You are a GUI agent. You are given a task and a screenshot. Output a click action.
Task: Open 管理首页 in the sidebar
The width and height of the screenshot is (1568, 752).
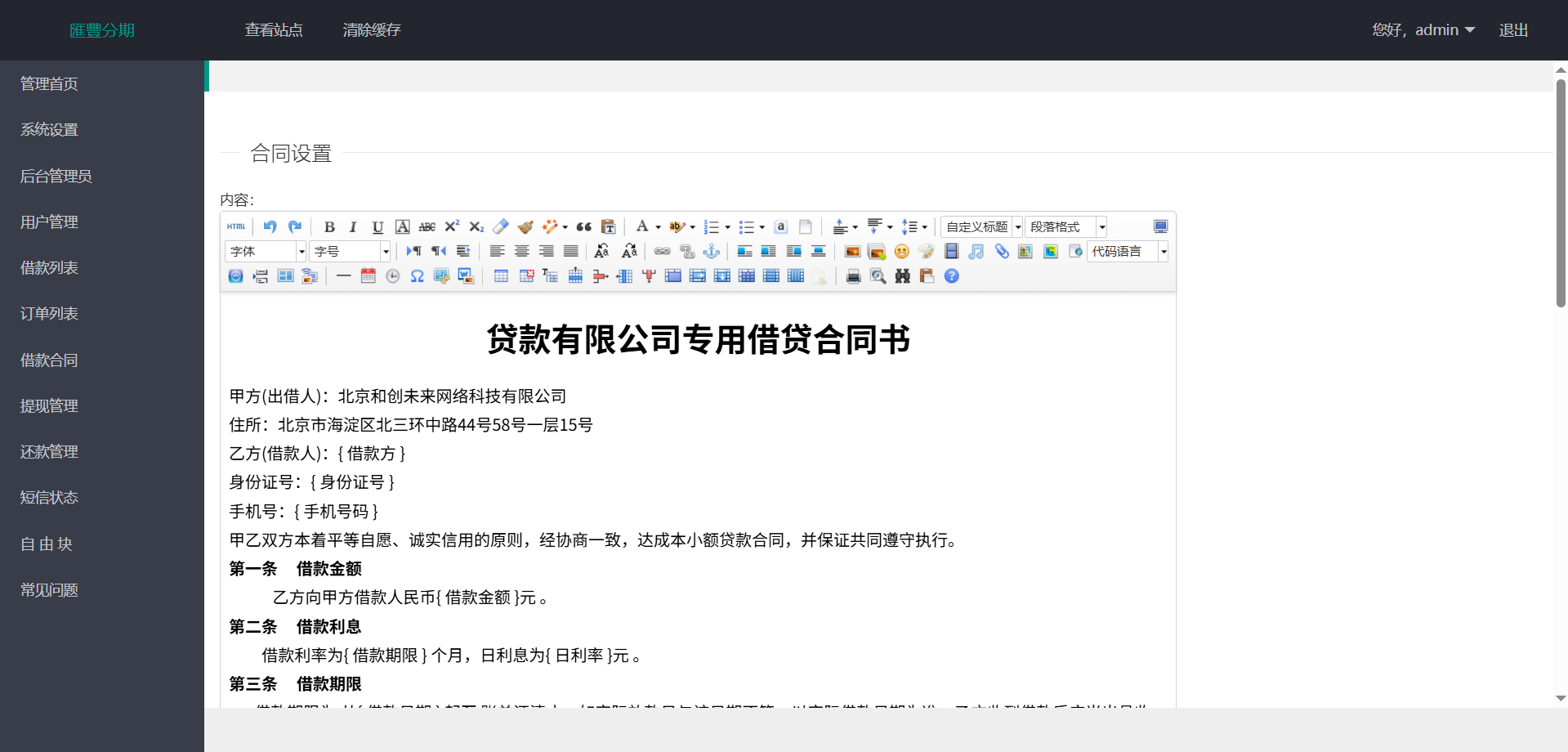tap(102, 83)
